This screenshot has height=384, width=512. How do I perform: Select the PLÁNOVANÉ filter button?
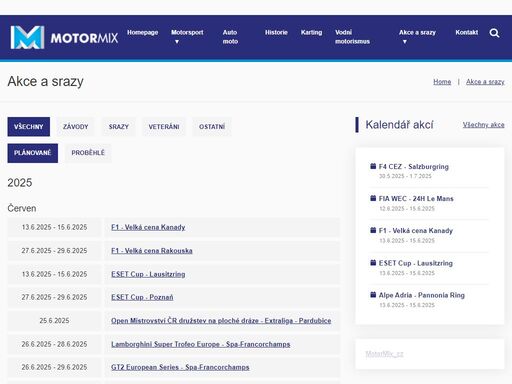pyautogui.click(x=33, y=153)
